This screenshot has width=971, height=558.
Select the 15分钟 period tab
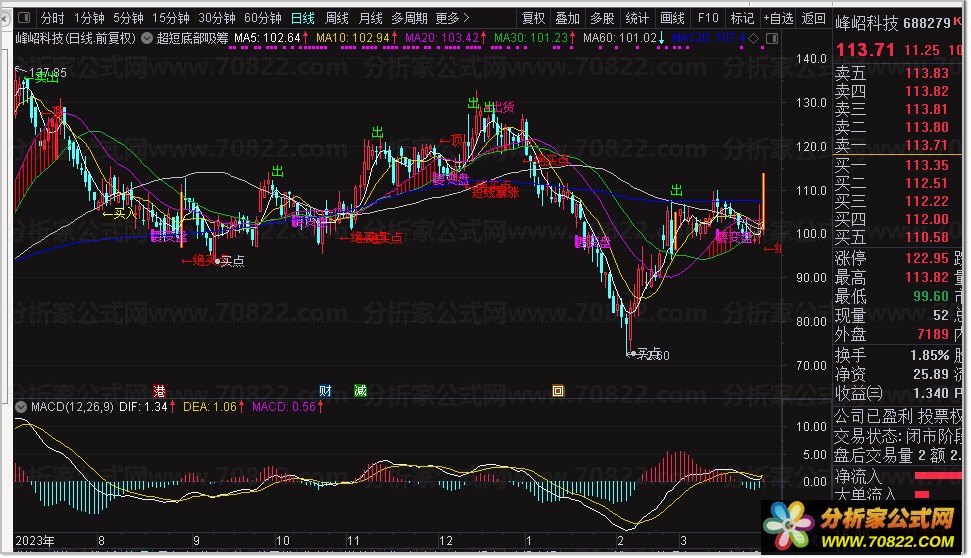[171, 19]
